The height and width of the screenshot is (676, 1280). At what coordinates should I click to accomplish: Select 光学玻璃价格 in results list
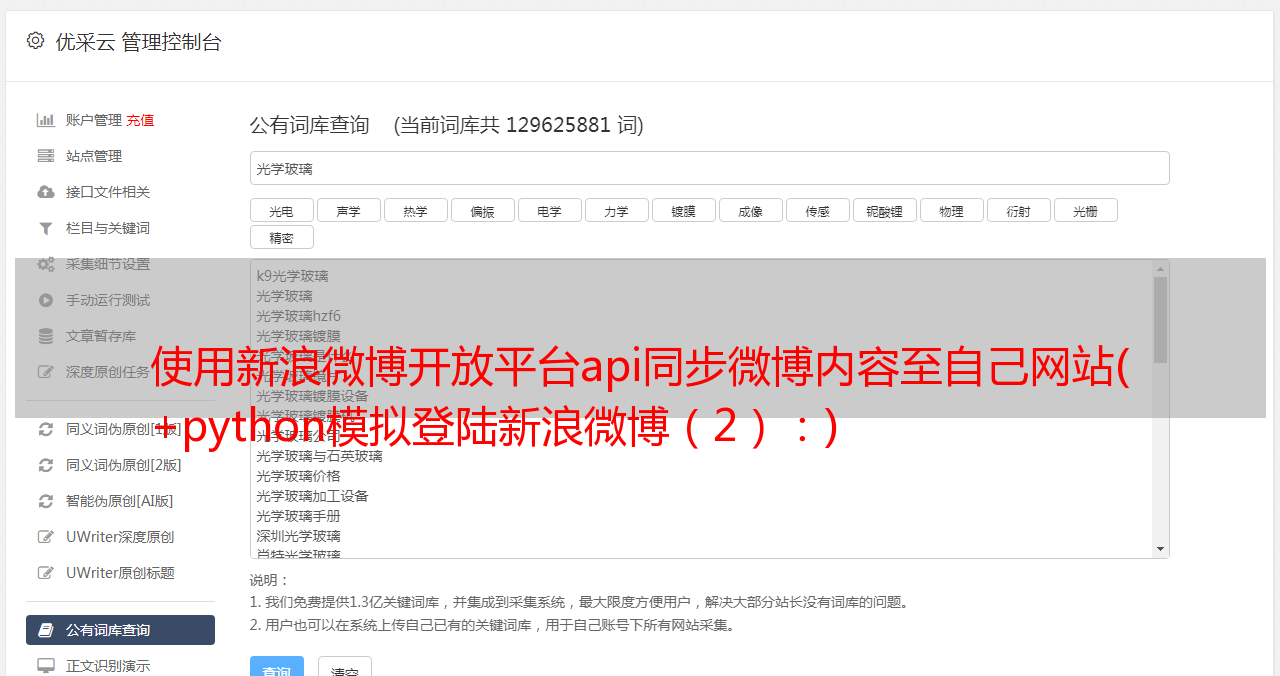coord(298,476)
